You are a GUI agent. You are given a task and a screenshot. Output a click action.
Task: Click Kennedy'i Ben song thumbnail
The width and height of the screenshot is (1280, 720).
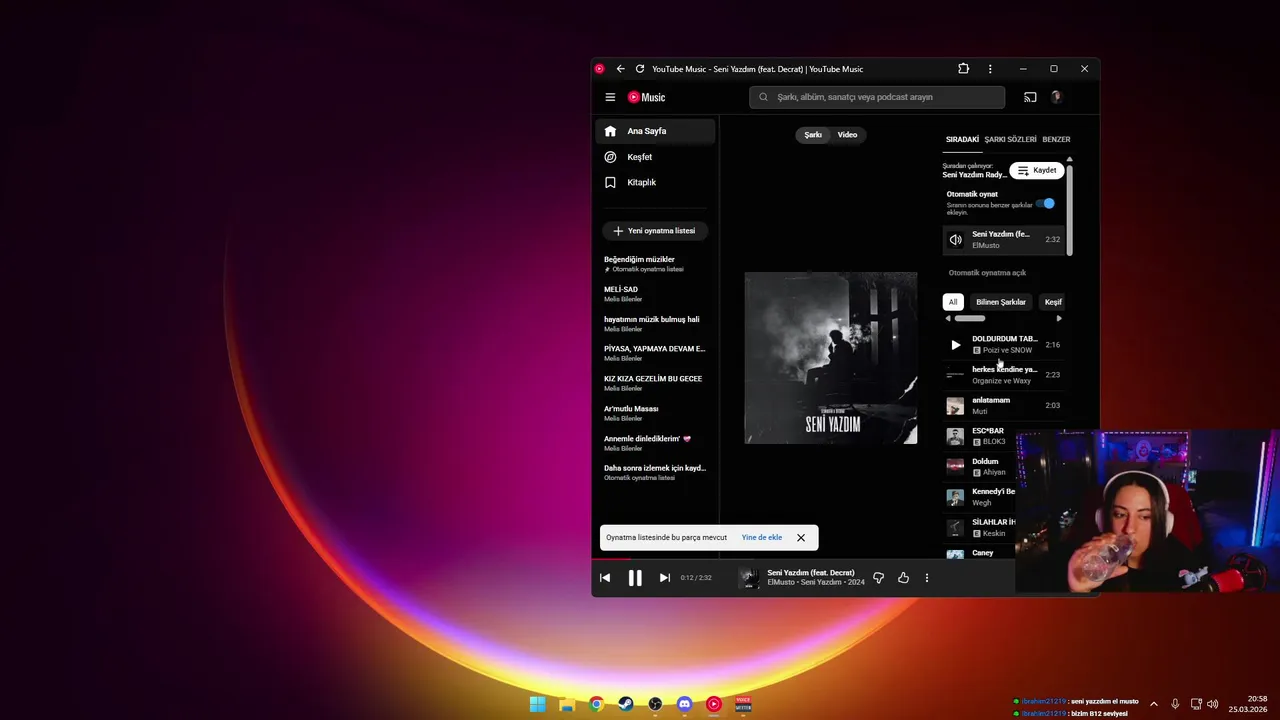(x=955, y=497)
